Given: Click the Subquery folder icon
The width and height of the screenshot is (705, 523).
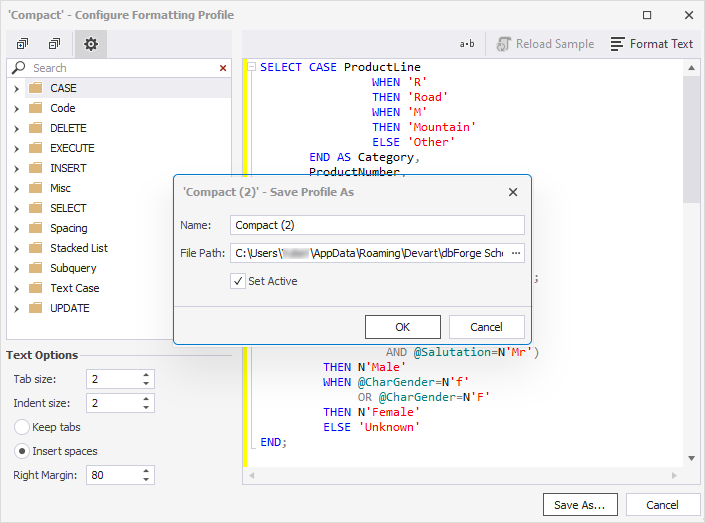Looking at the screenshot, I should [36, 268].
